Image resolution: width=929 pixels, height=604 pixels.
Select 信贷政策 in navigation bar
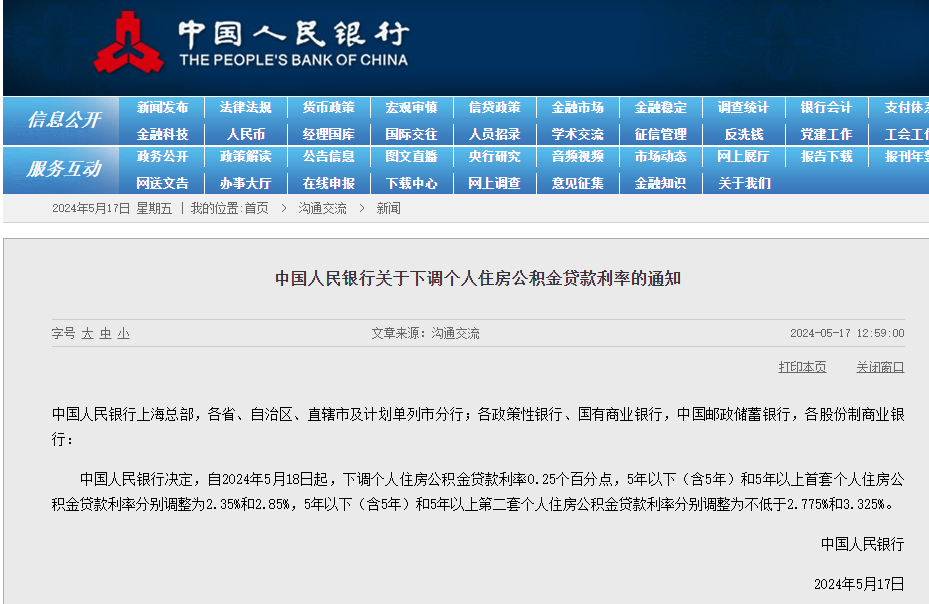[x=494, y=108]
